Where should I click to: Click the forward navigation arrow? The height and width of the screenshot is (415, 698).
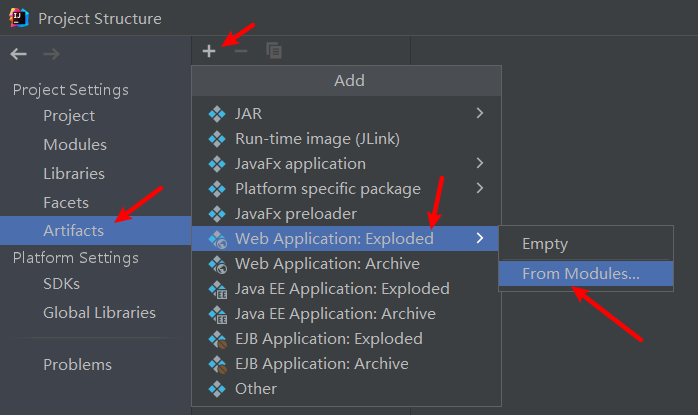coord(52,54)
